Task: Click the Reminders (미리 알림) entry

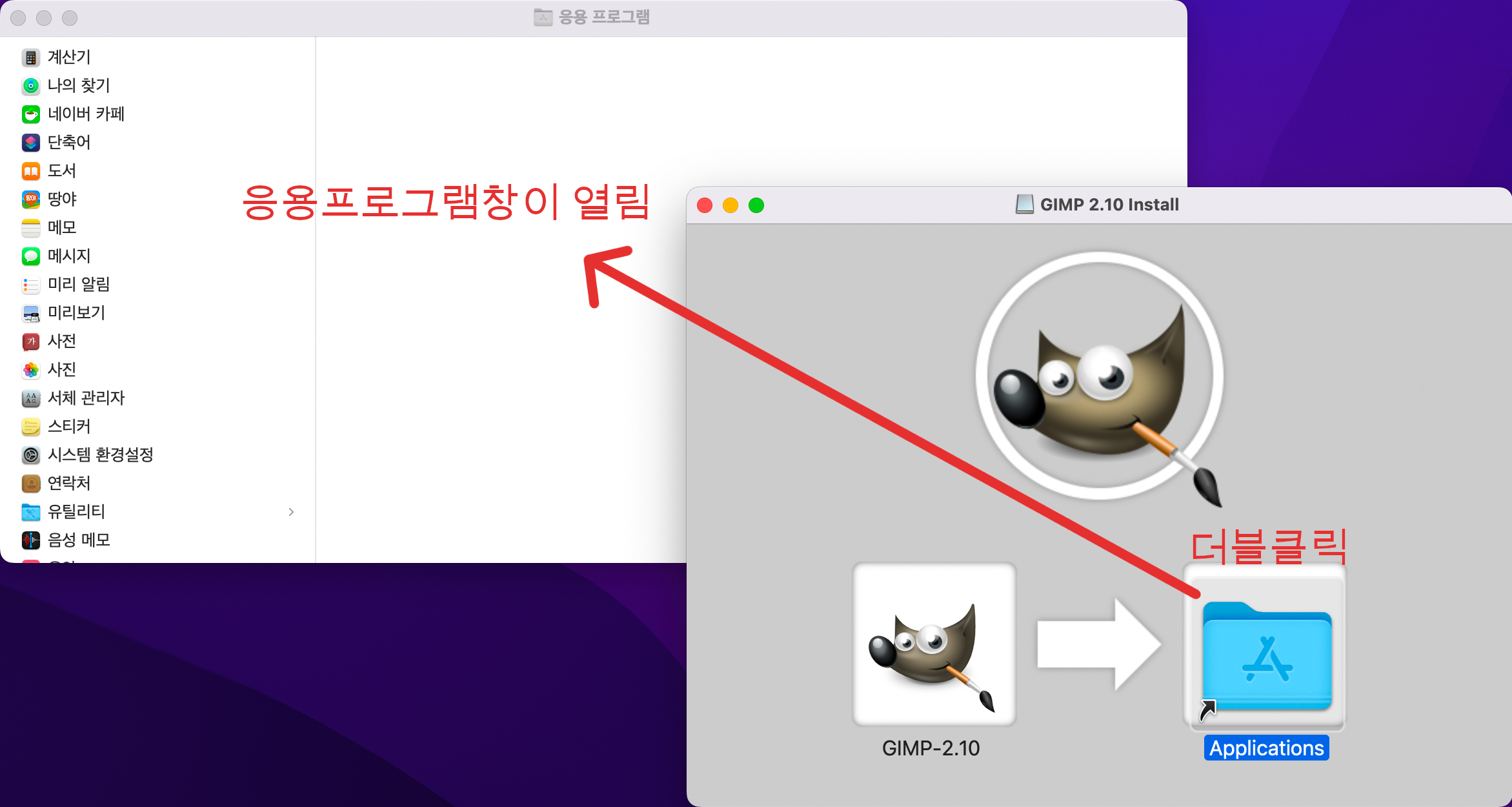Action: [x=79, y=285]
